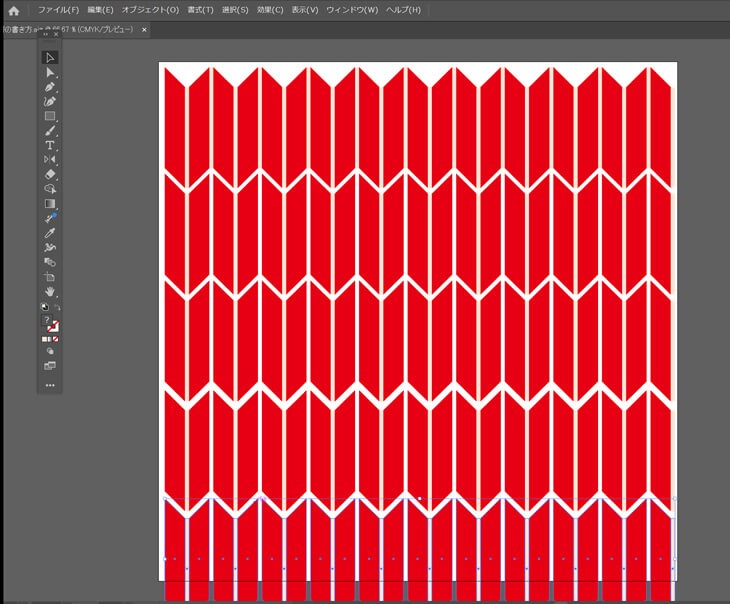Open Edit Toolbar three-dots menu
The image size is (730, 604).
coord(49,385)
